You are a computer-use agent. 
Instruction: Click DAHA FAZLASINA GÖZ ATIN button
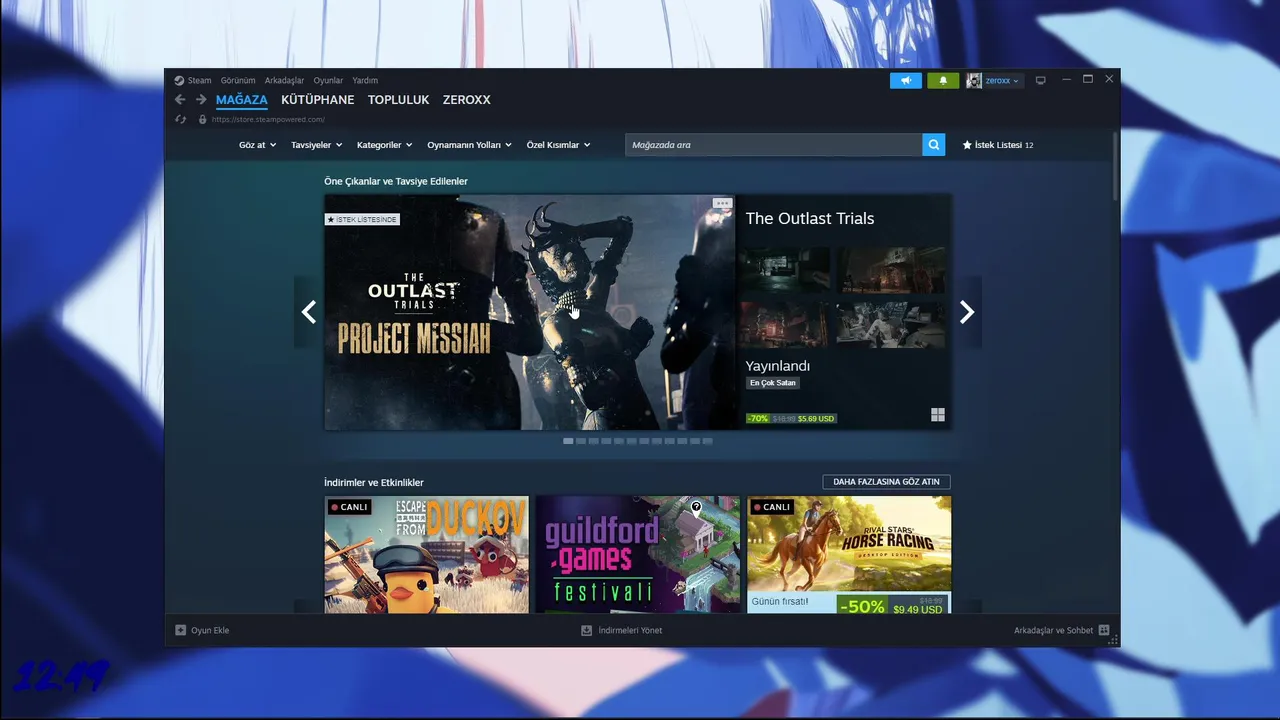point(886,482)
